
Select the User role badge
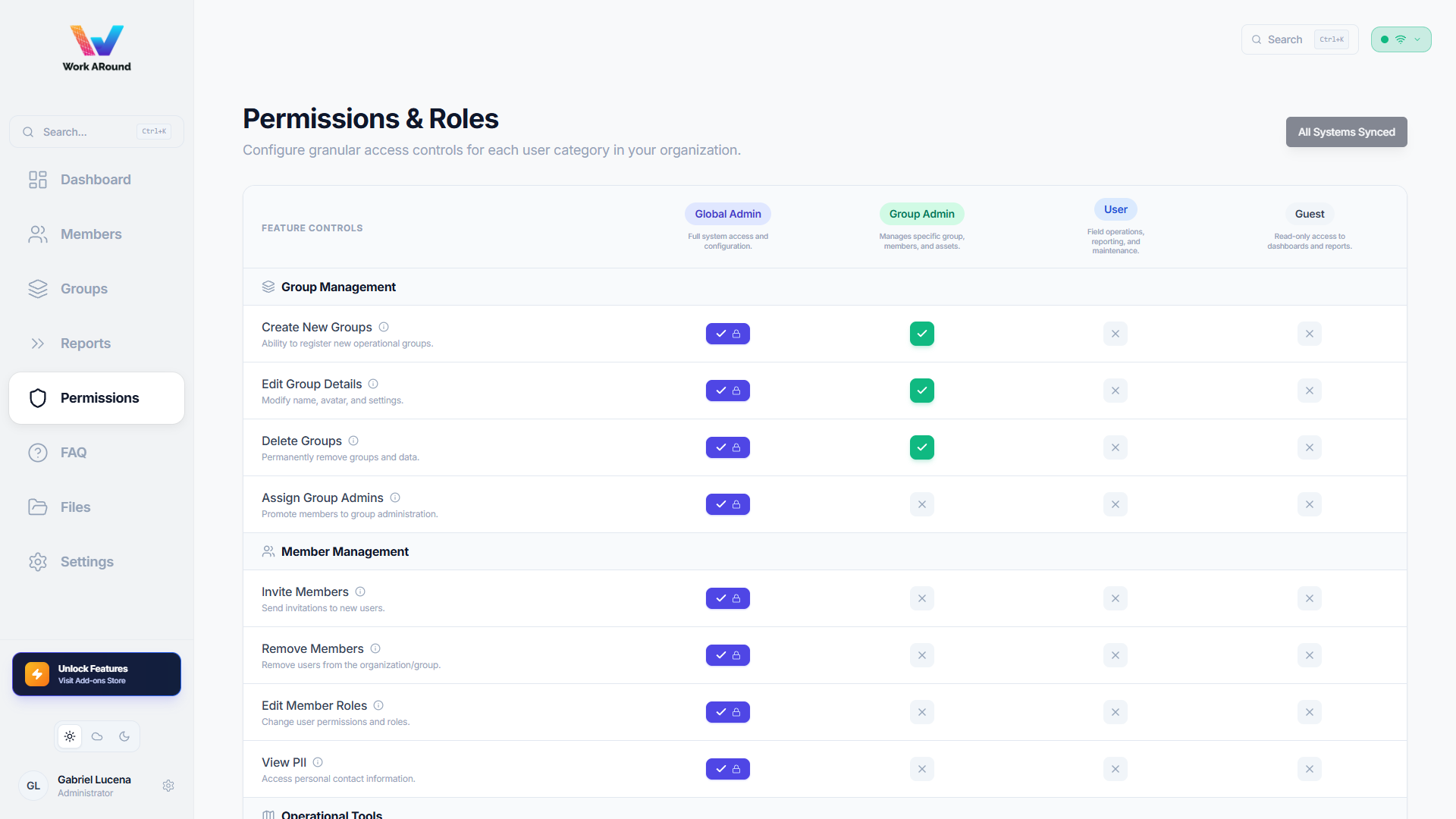click(x=1116, y=209)
